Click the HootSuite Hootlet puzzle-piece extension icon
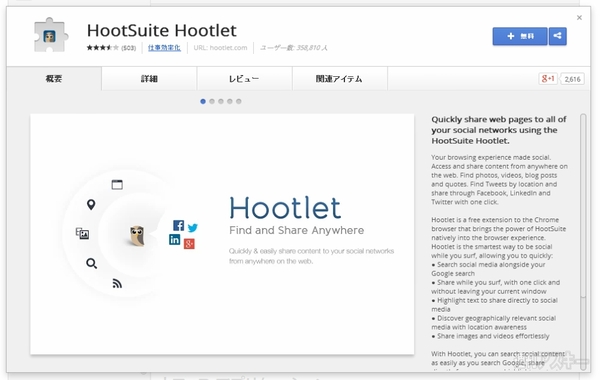Viewport: 600px width, 380px height. [x=51, y=35]
